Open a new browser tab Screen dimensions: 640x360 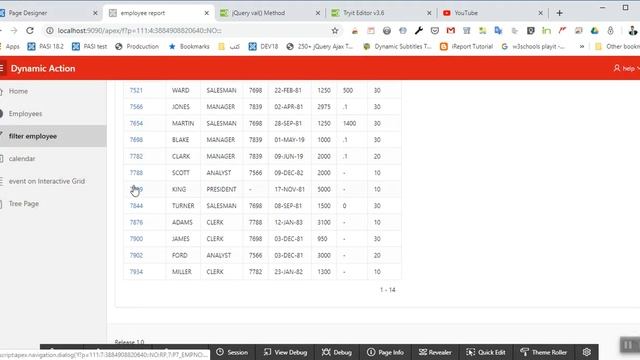tap(559, 13)
